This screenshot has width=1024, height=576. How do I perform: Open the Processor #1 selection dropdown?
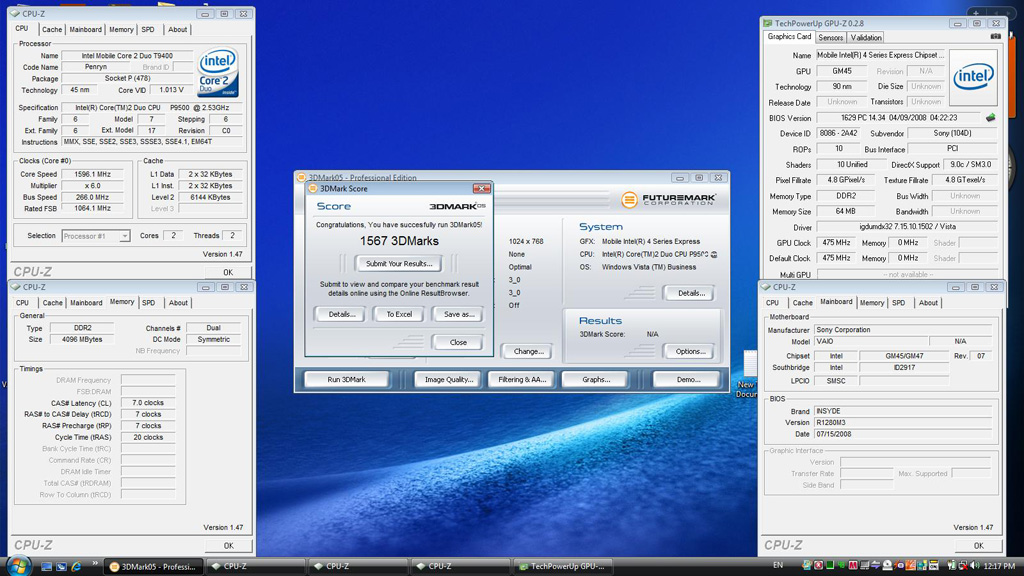click(95, 236)
